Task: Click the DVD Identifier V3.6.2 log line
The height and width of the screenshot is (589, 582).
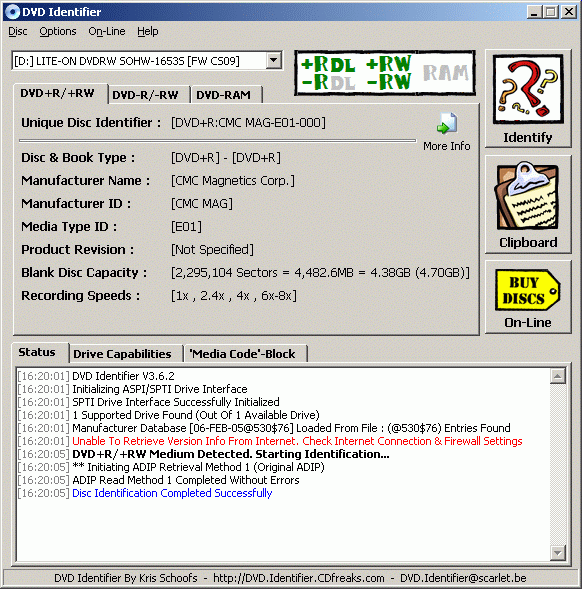Action: tap(123, 376)
